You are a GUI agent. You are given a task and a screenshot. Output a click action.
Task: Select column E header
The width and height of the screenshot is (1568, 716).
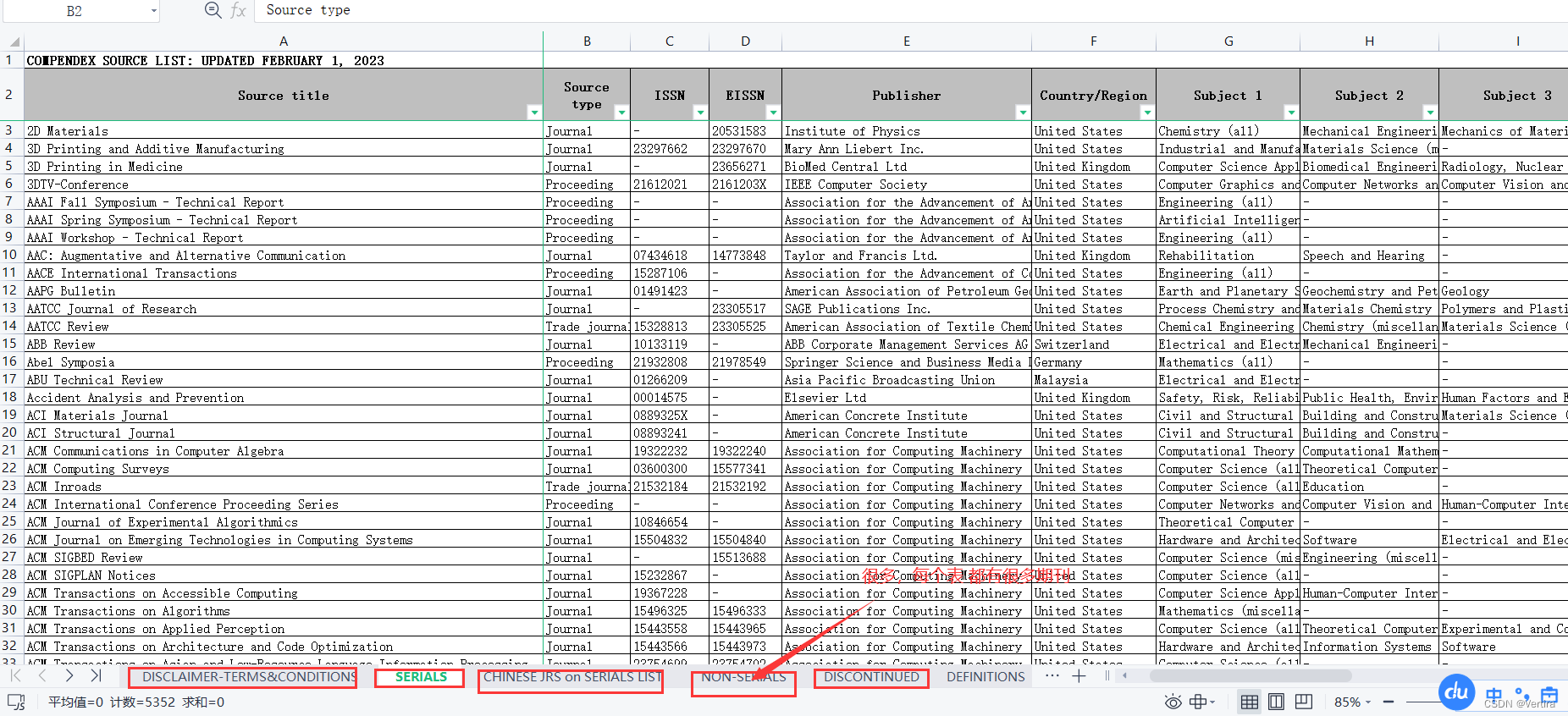[907, 41]
